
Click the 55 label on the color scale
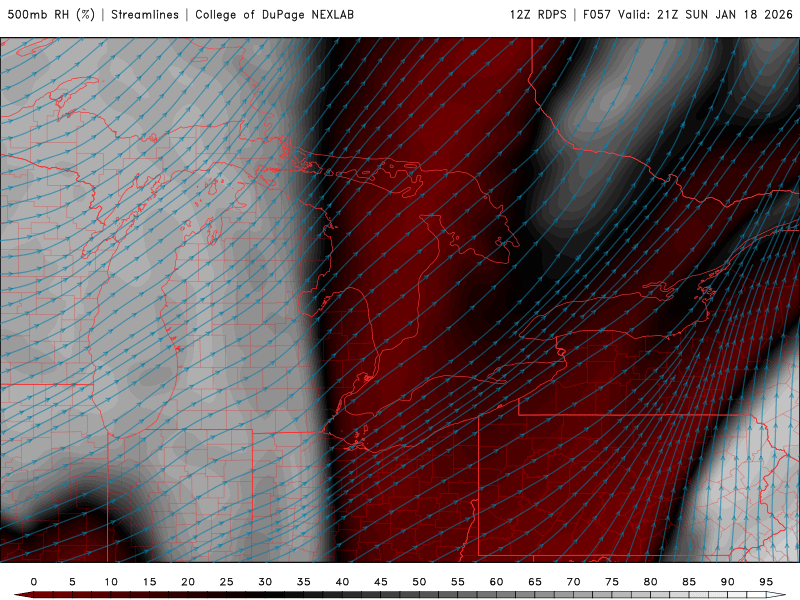[458, 582]
